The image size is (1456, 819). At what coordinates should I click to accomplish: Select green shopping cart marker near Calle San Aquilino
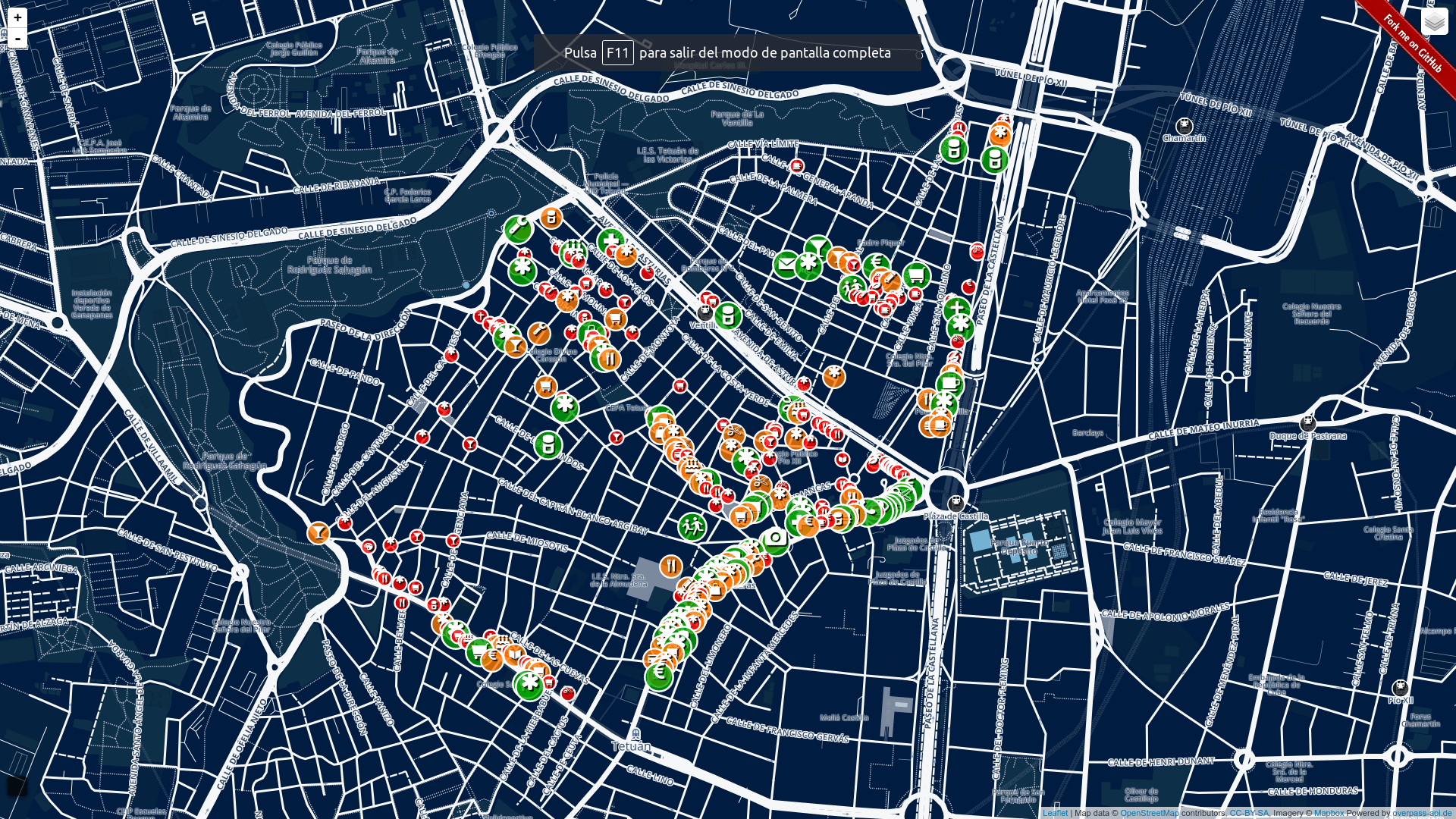click(916, 275)
